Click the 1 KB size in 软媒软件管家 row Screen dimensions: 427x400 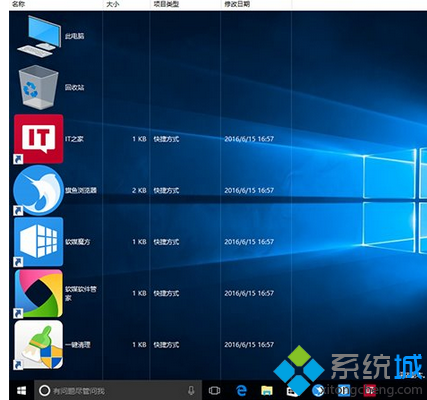click(x=139, y=293)
